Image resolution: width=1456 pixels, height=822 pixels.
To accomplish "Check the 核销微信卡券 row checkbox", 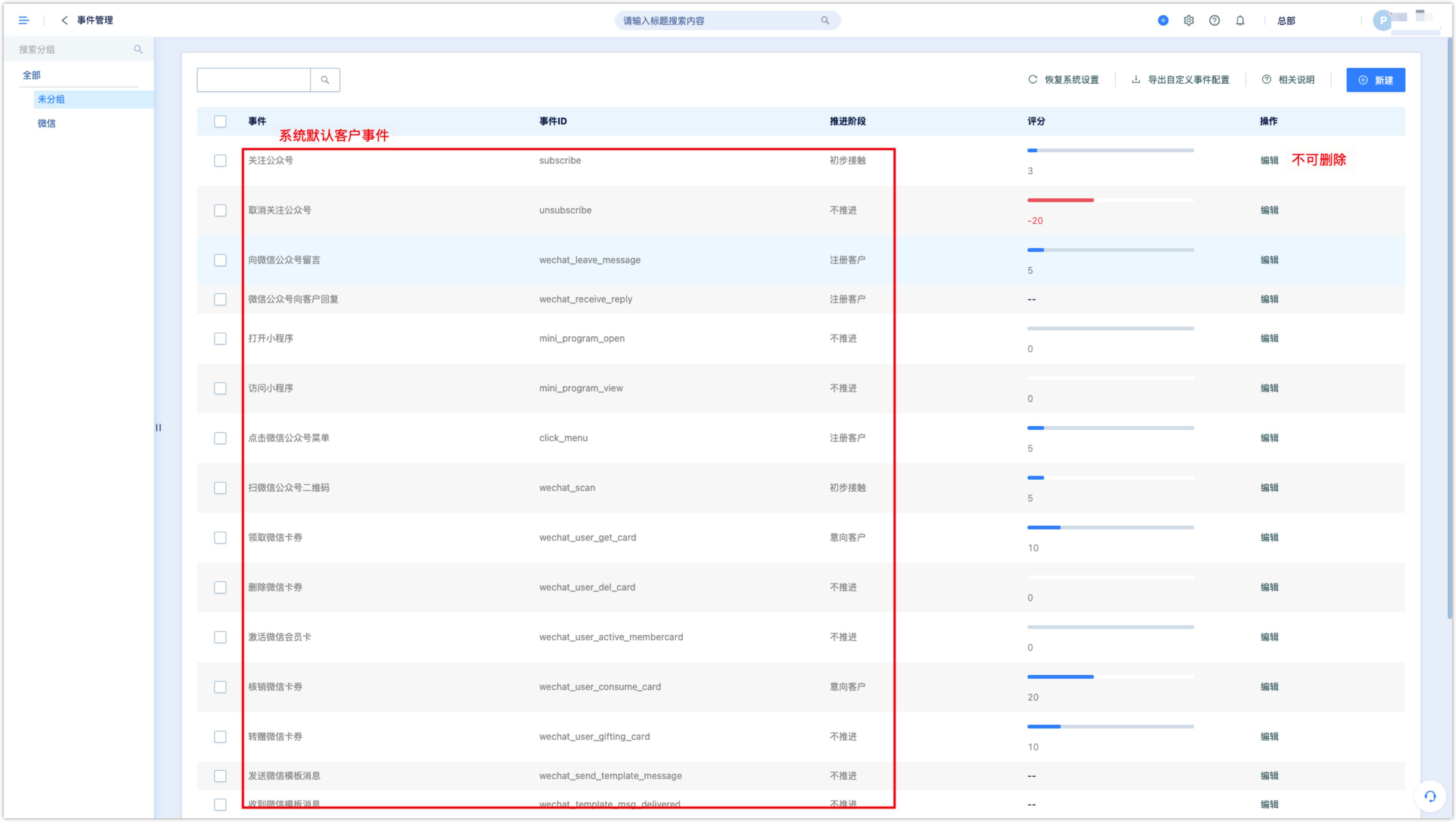I will pos(220,686).
